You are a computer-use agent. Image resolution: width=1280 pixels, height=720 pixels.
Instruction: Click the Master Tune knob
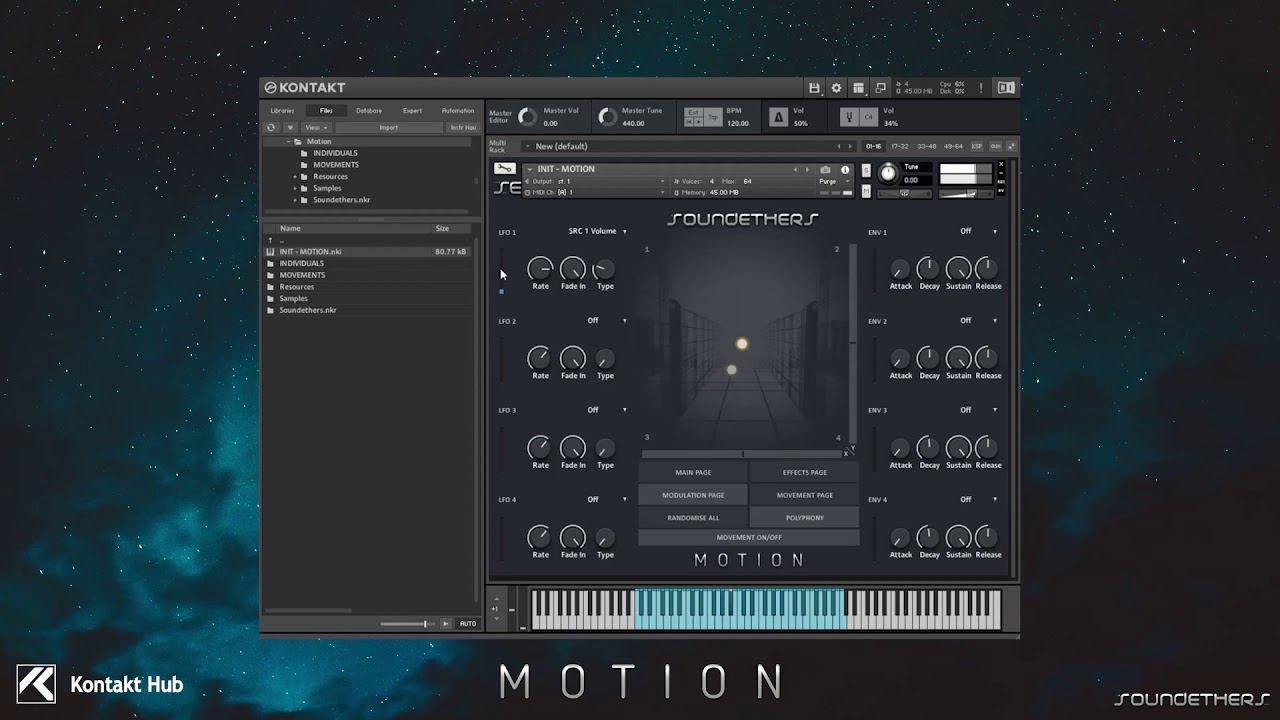[x=607, y=117]
